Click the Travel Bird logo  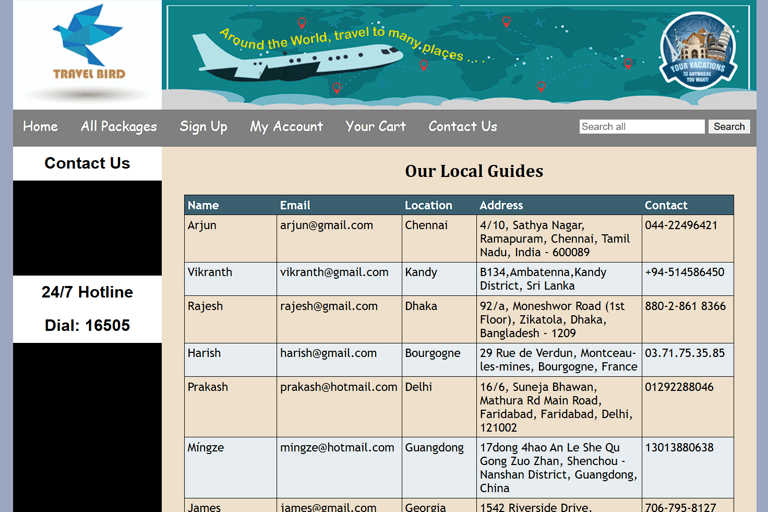[x=87, y=54]
